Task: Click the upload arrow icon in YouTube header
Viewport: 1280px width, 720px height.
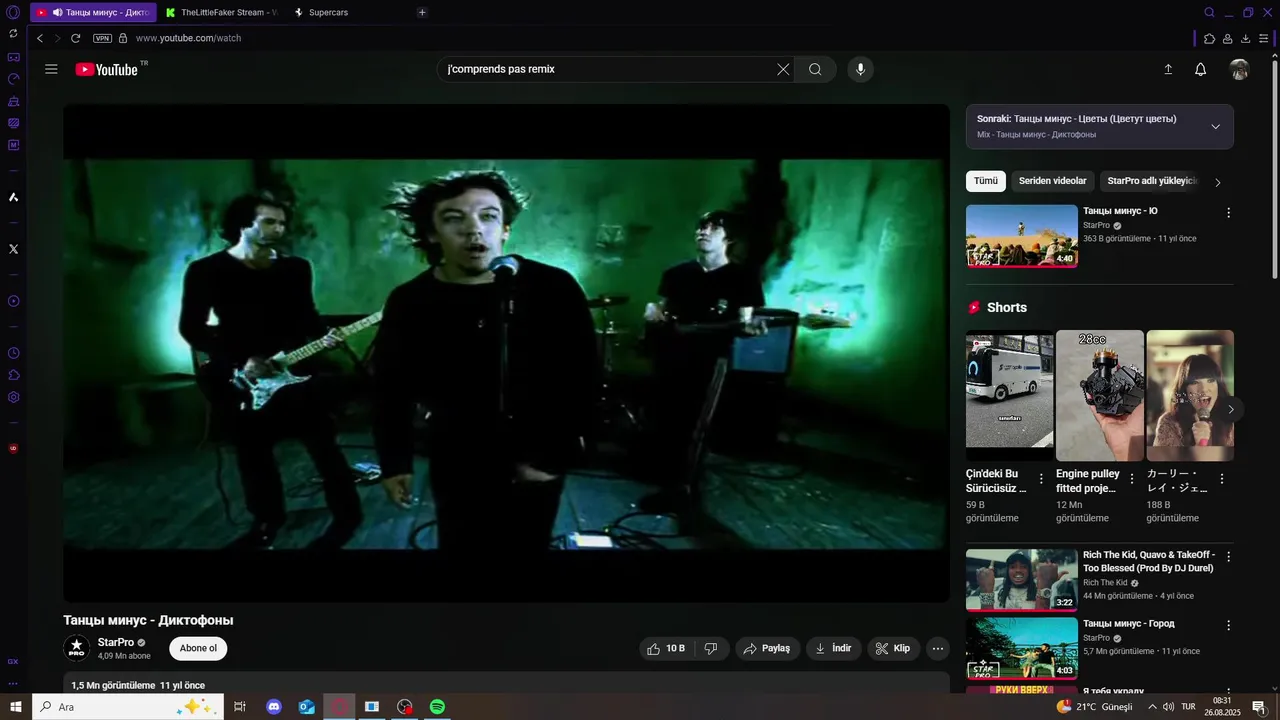Action: 1167,69
